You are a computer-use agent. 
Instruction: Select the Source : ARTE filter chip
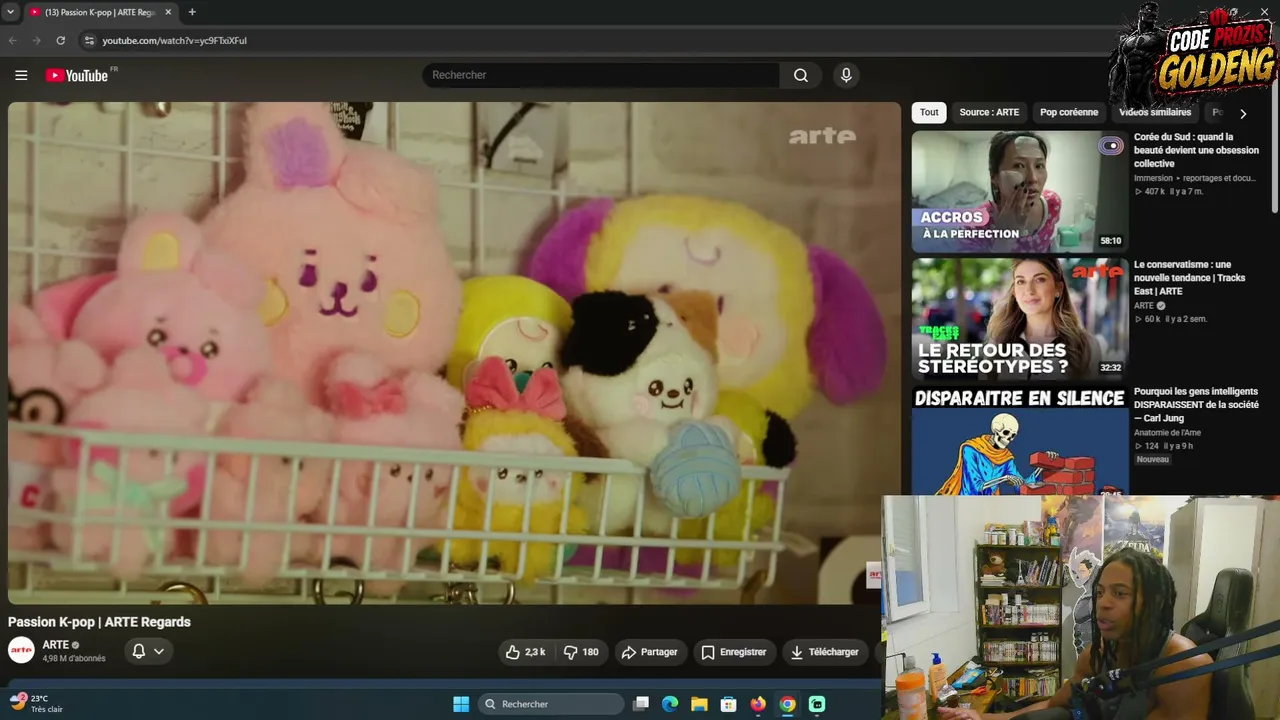(x=989, y=112)
